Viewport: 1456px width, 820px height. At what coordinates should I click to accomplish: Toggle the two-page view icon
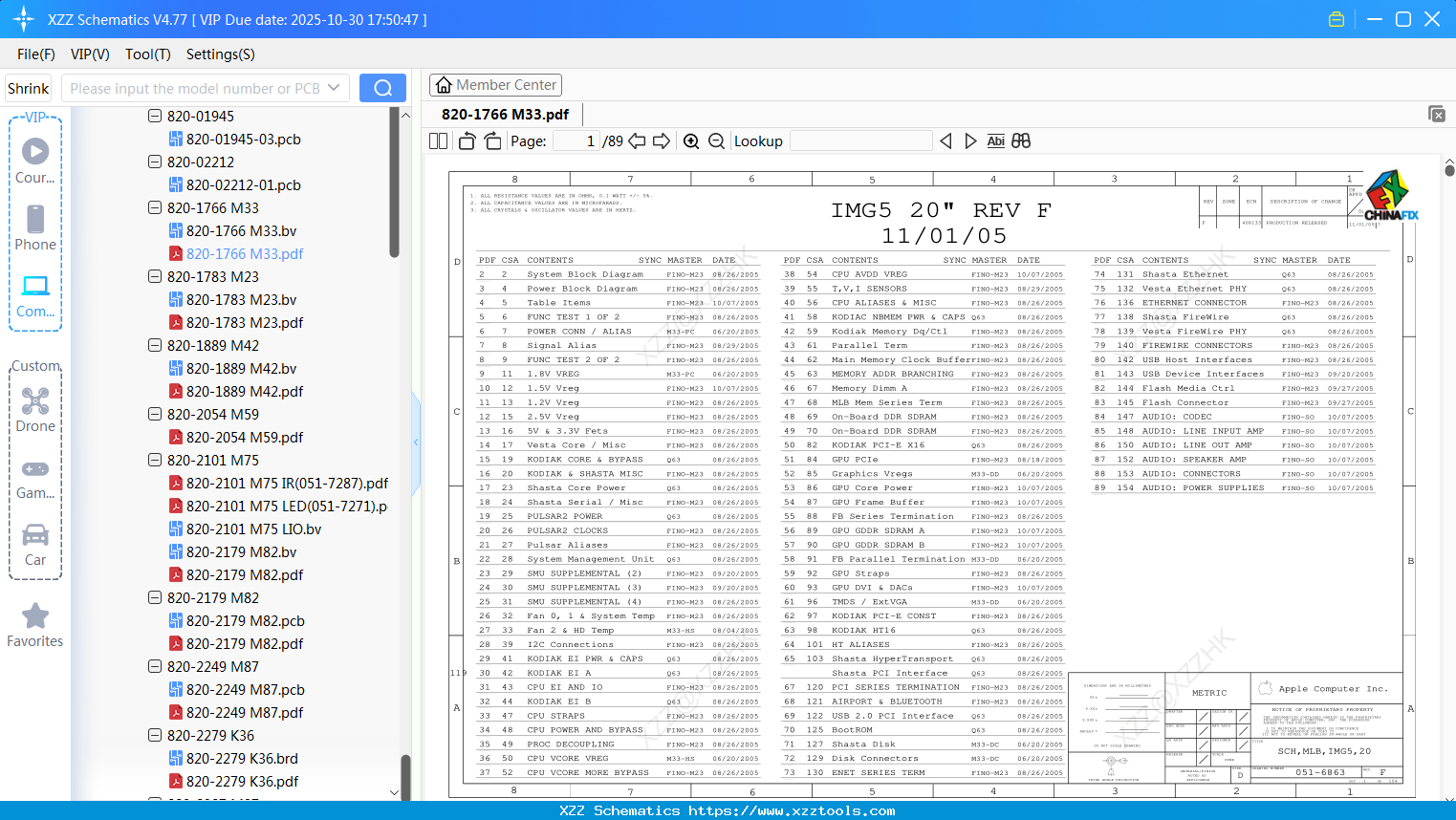point(438,140)
